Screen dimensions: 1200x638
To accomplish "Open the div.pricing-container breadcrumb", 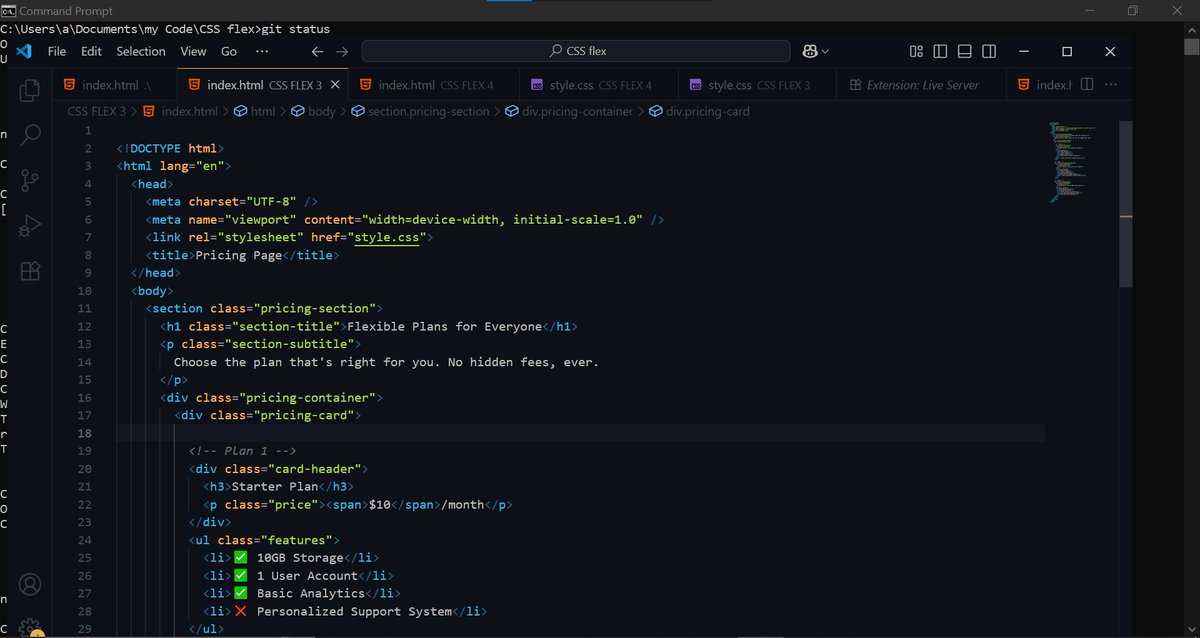I will (x=569, y=112).
